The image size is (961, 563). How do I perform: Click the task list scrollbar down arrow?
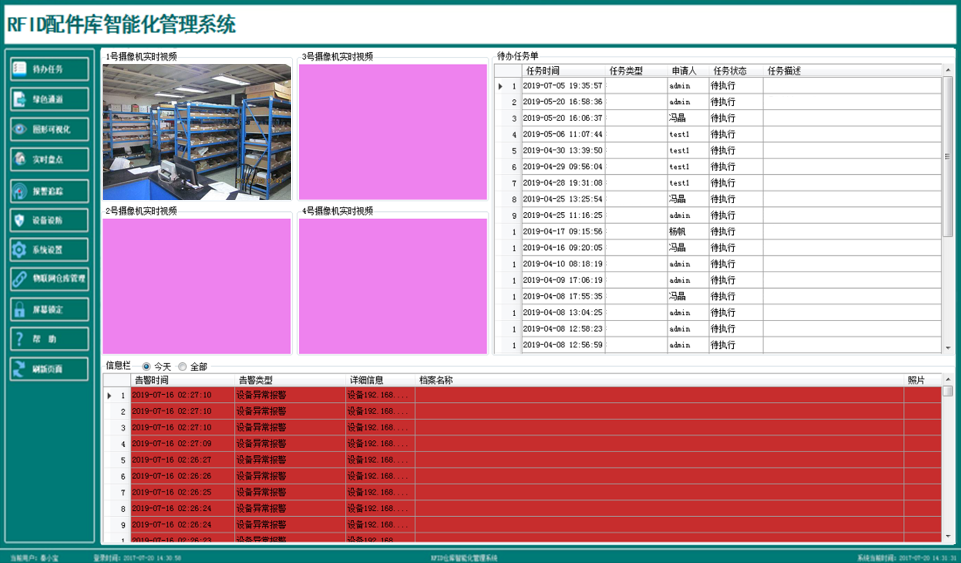pos(948,347)
